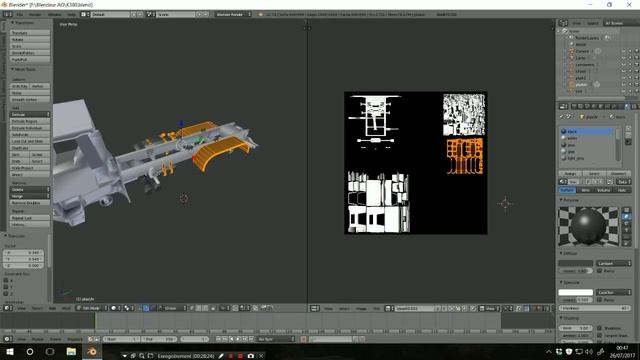The width and height of the screenshot is (640, 360).
Task: Open the Mesh menu in 3D view header
Action: coord(66,309)
